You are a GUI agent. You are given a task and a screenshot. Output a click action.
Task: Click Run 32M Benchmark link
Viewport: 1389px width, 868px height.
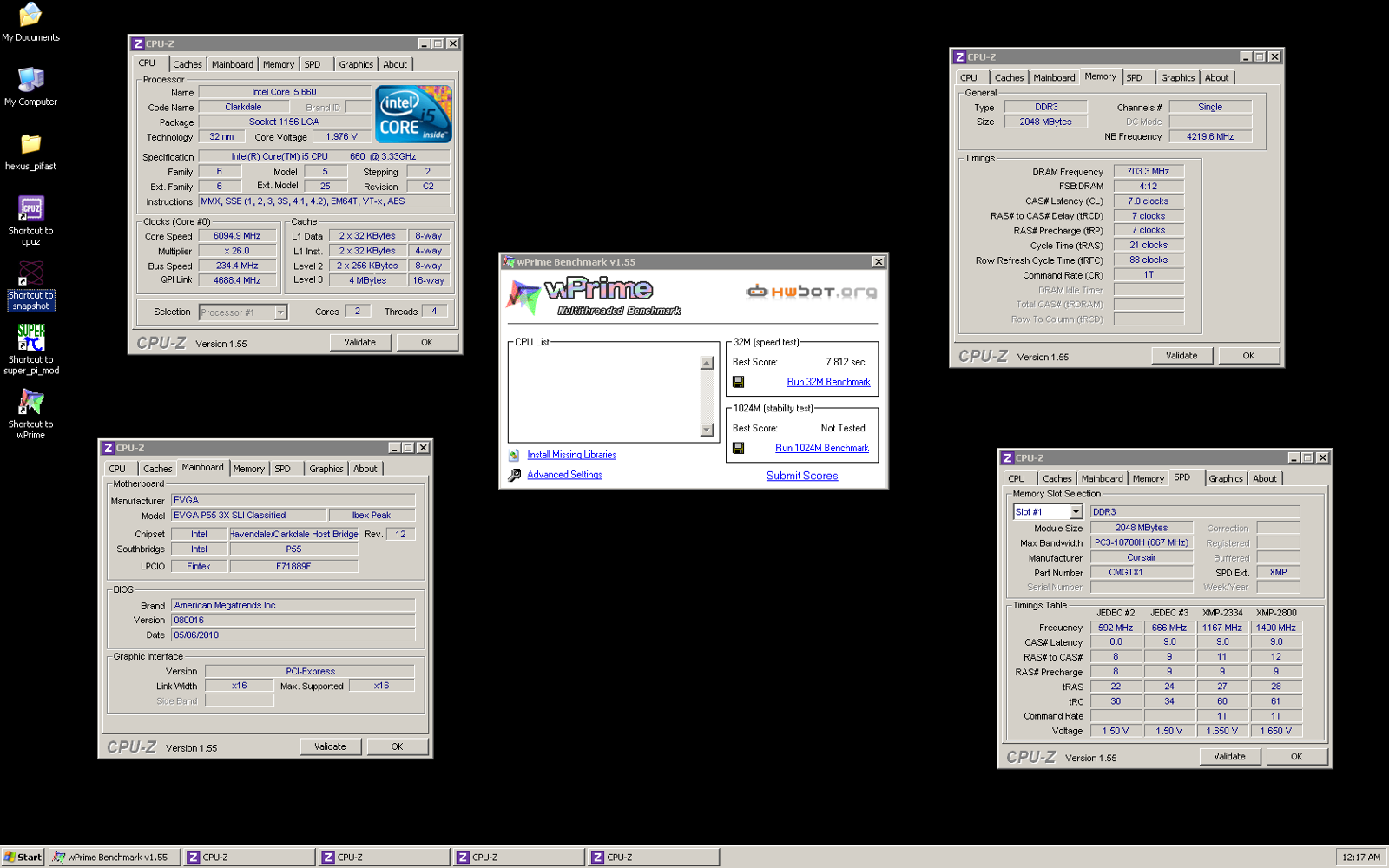tap(828, 382)
